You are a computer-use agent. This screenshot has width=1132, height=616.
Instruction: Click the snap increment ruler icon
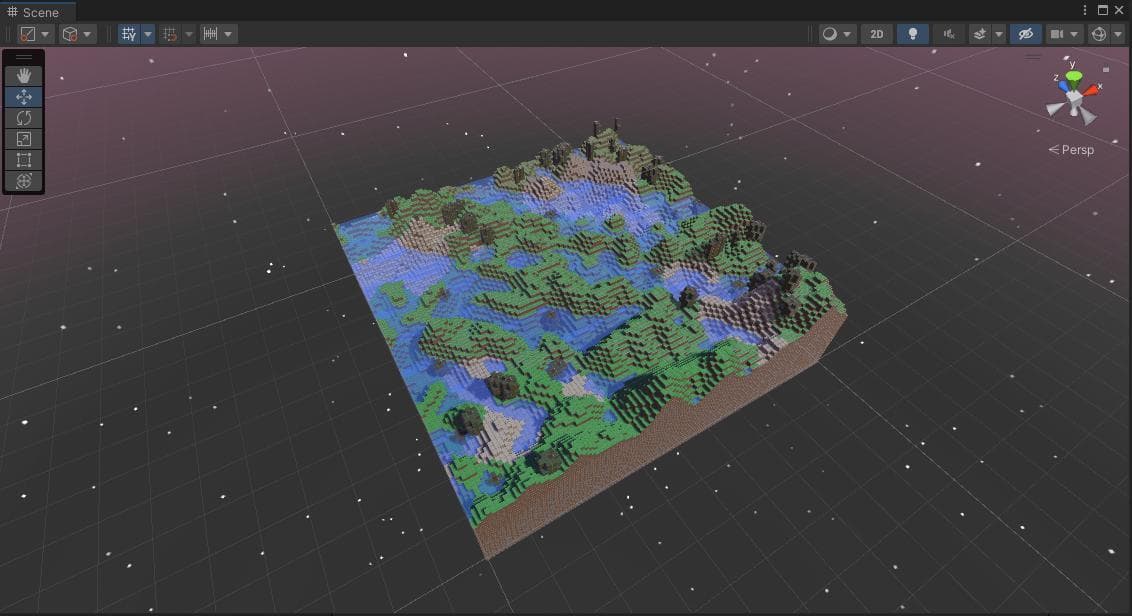point(210,34)
